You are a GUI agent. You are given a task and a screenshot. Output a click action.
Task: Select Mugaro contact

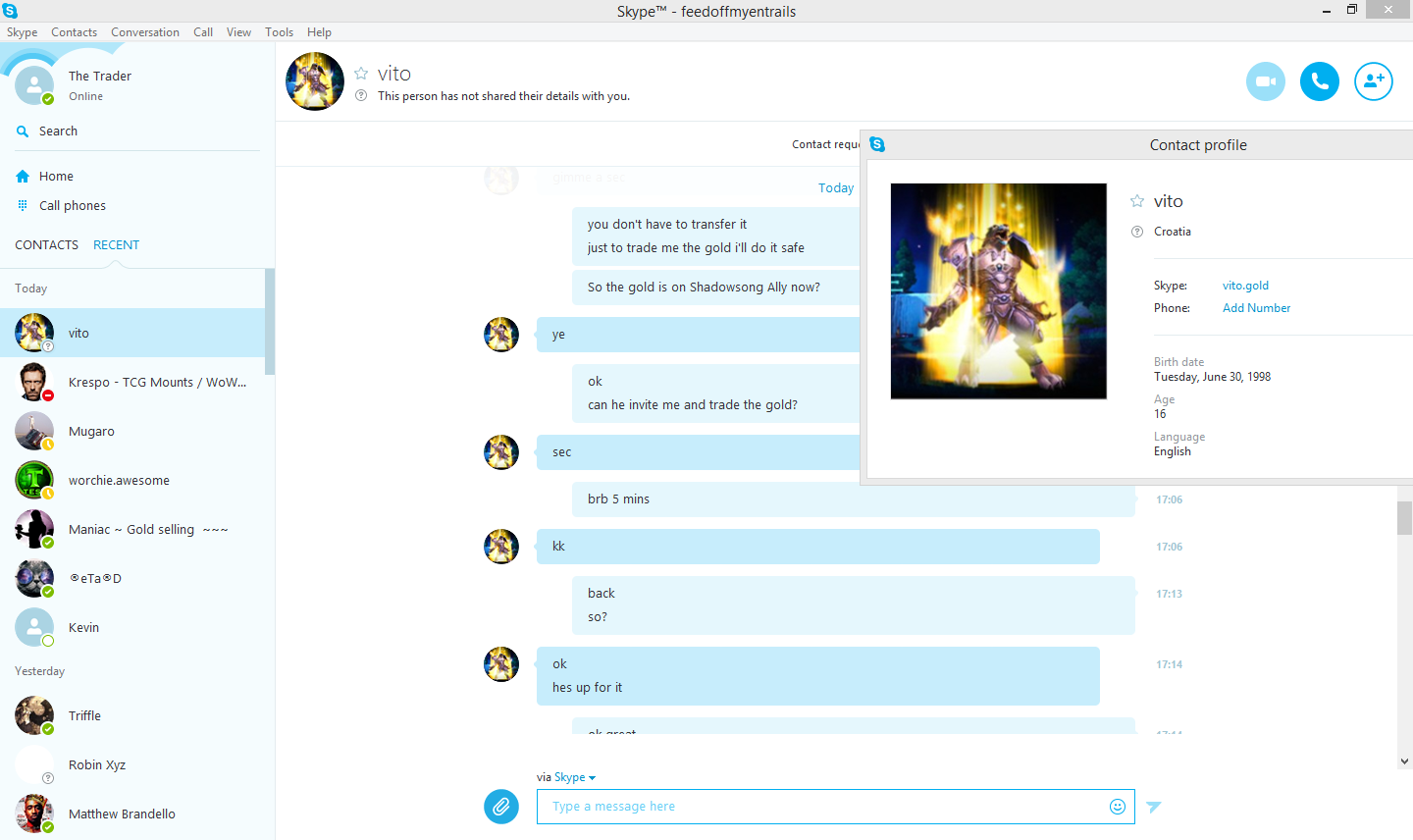pos(132,431)
